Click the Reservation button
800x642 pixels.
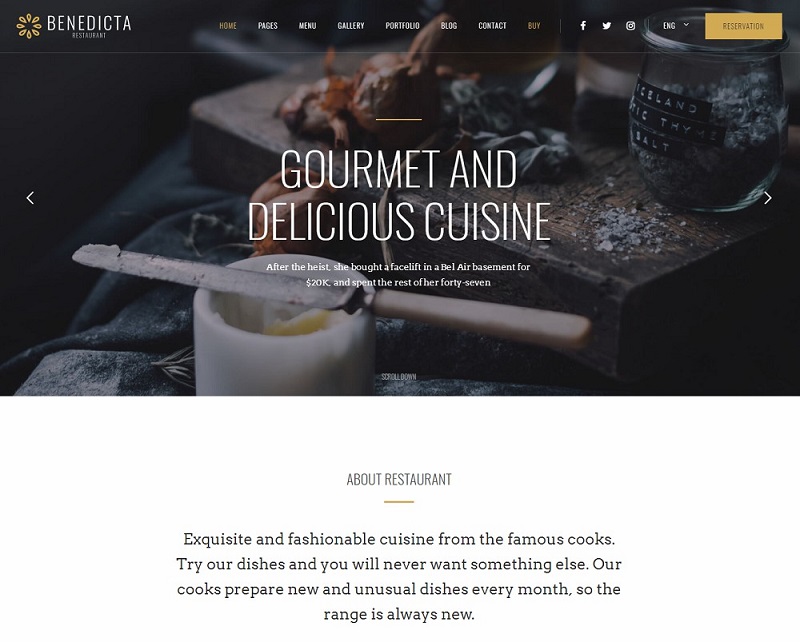click(x=743, y=26)
